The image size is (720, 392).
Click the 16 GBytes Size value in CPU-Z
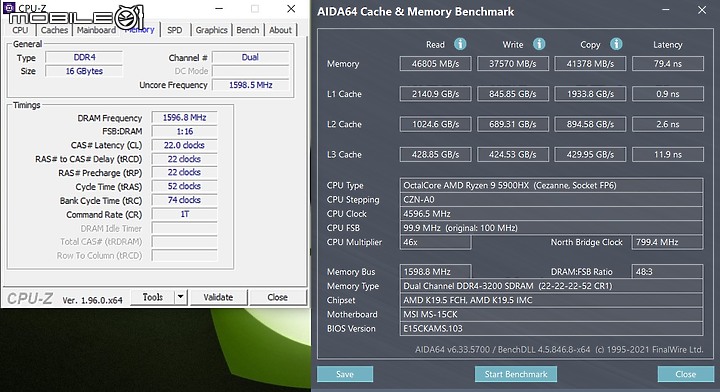click(84, 71)
